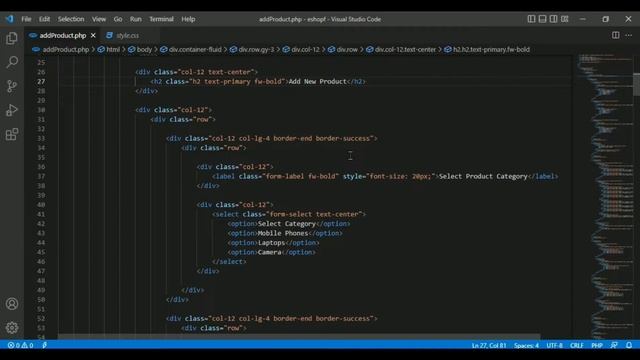The image size is (640, 360).
Task: Click addProduct.php in the breadcrumb
Action: pyautogui.click(x=65, y=49)
